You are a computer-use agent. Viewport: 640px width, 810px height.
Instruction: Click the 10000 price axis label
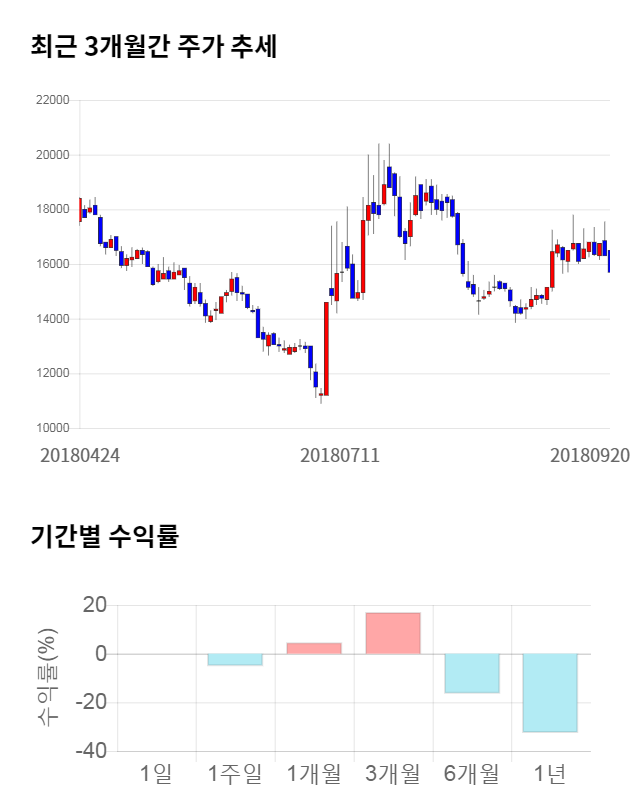[x=52, y=429]
